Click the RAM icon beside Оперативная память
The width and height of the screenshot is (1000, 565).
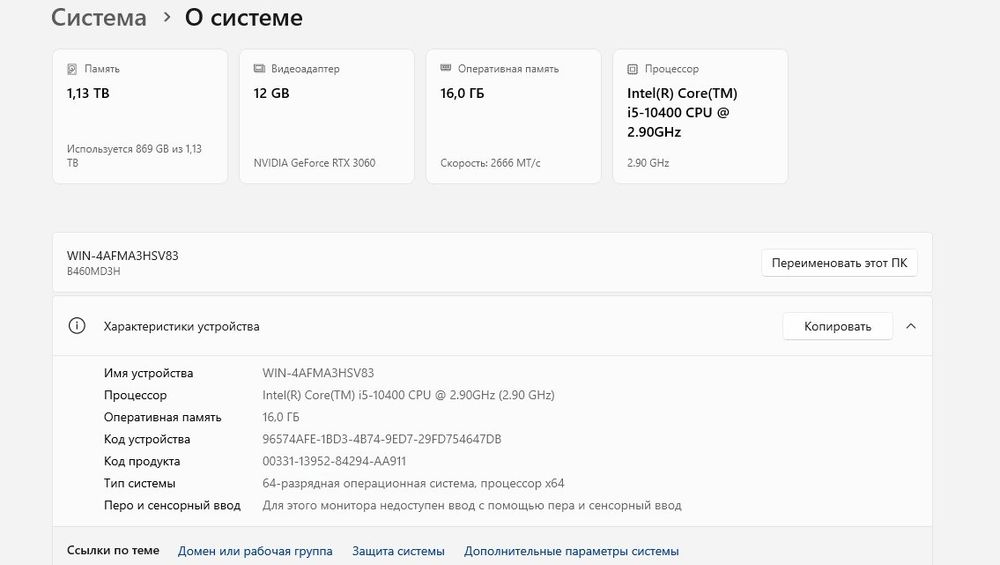coord(446,68)
